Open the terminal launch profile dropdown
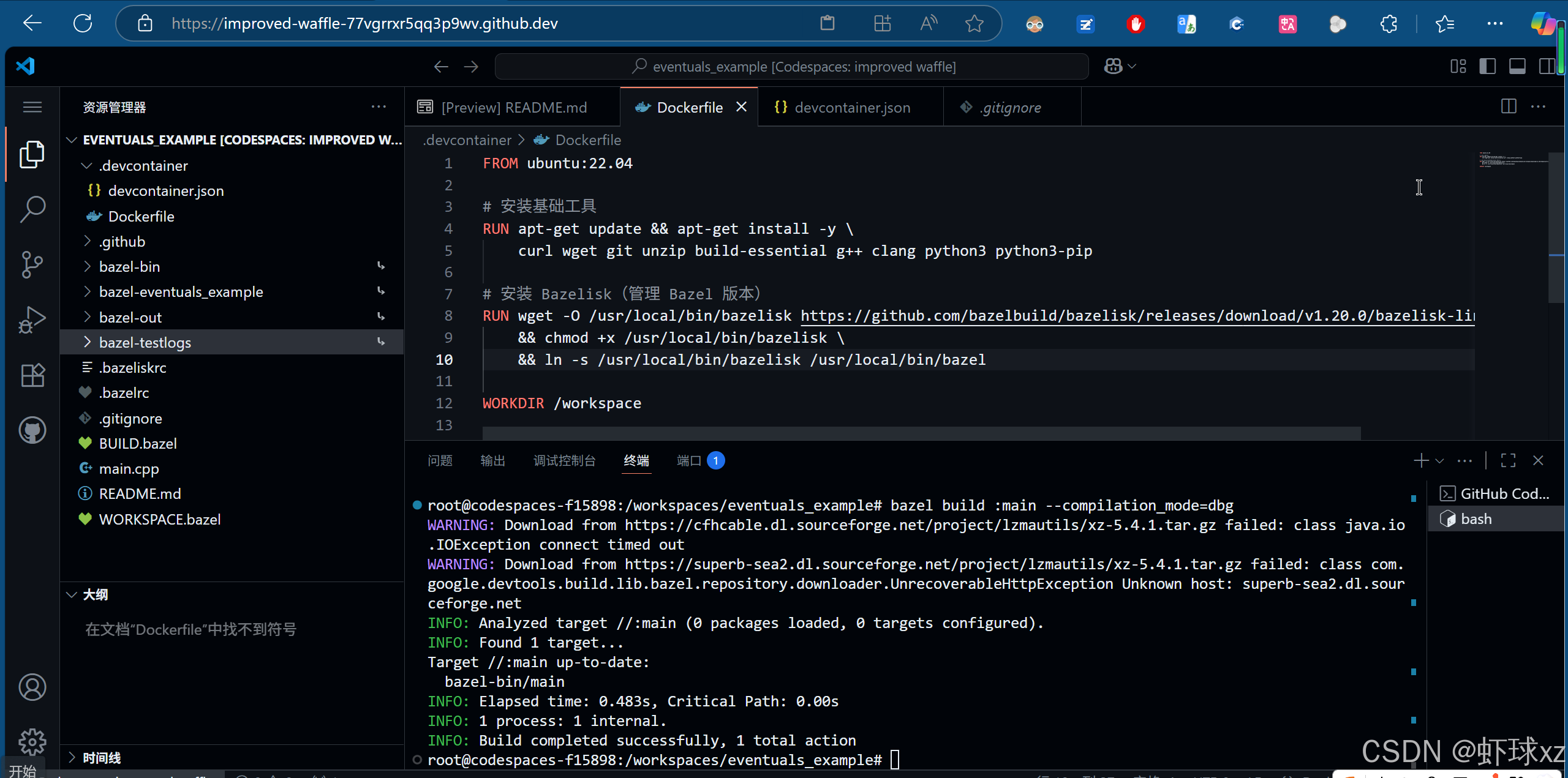 pos(1439,460)
